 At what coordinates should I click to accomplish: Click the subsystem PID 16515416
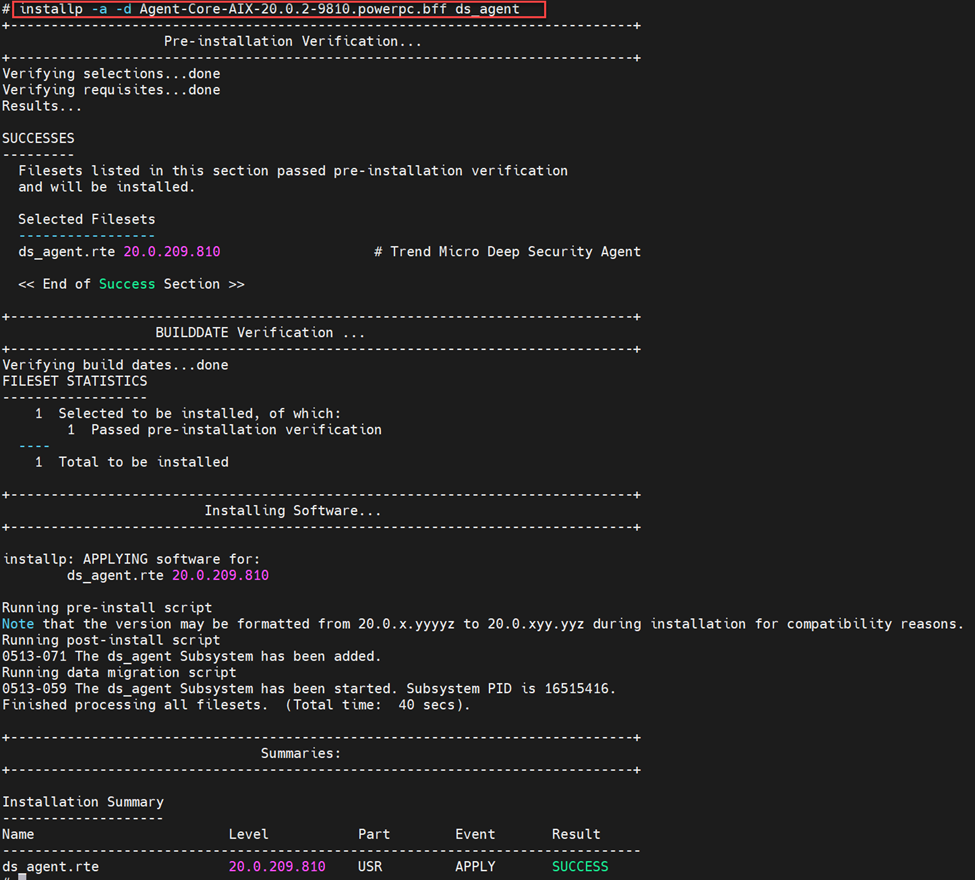[577, 688]
